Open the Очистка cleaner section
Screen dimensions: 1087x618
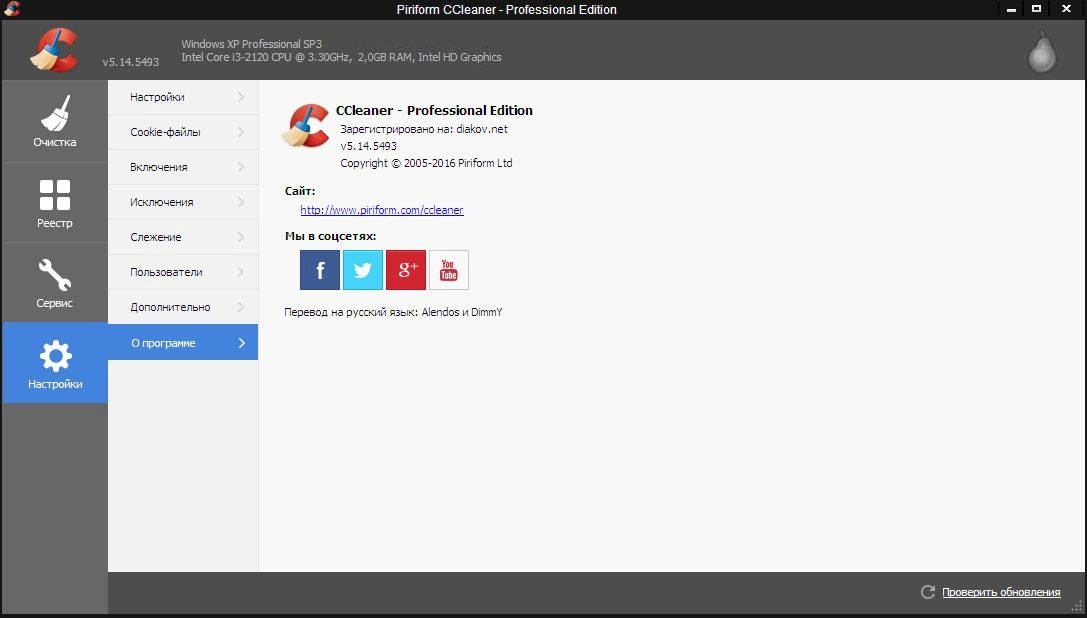click(55, 121)
